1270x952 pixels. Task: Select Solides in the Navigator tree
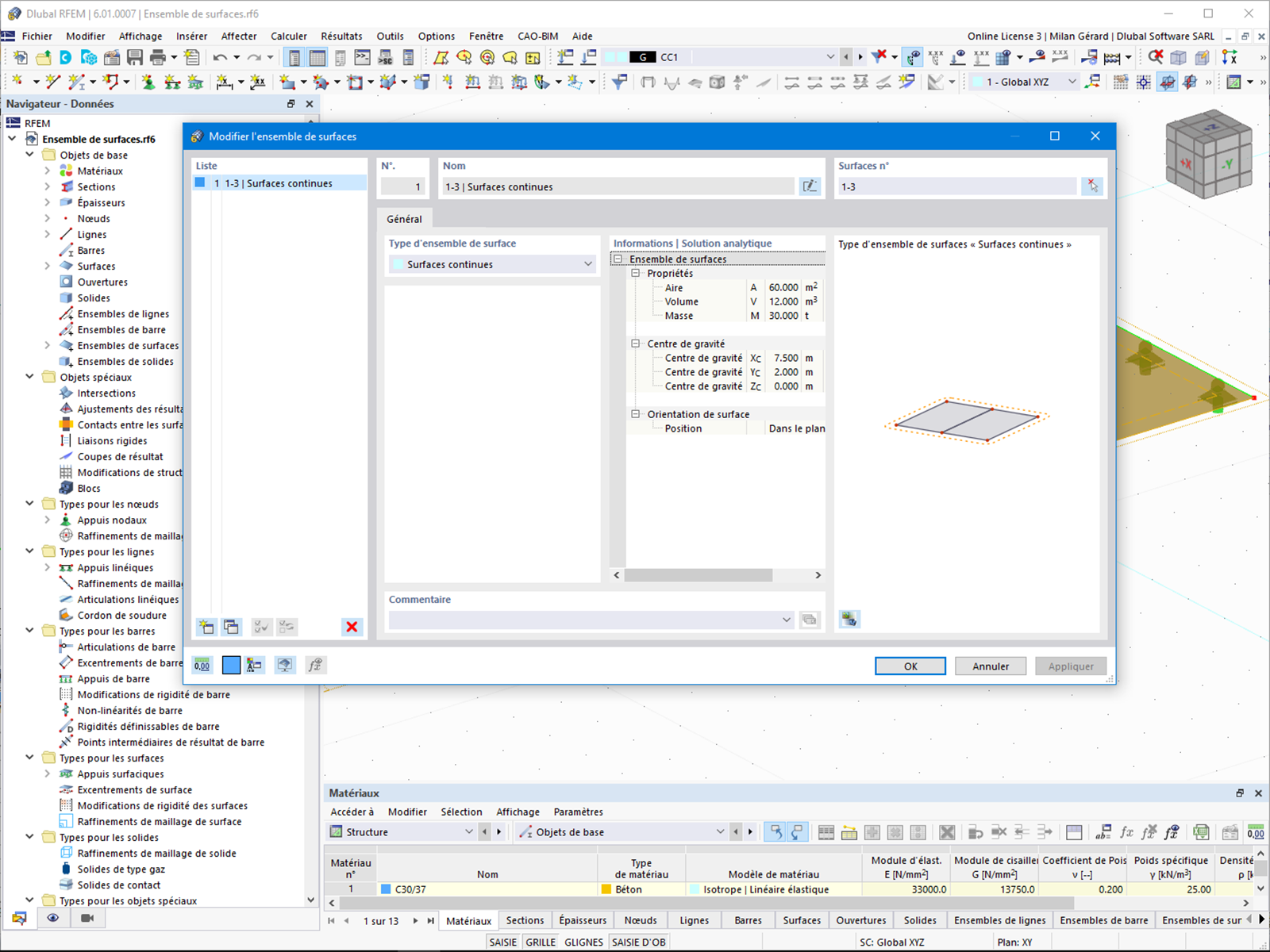[94, 298]
